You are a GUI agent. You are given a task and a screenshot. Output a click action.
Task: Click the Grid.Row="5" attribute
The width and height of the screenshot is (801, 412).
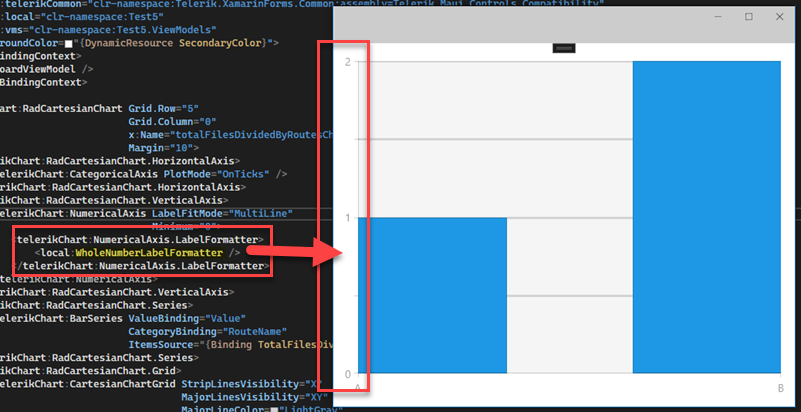click(x=163, y=109)
